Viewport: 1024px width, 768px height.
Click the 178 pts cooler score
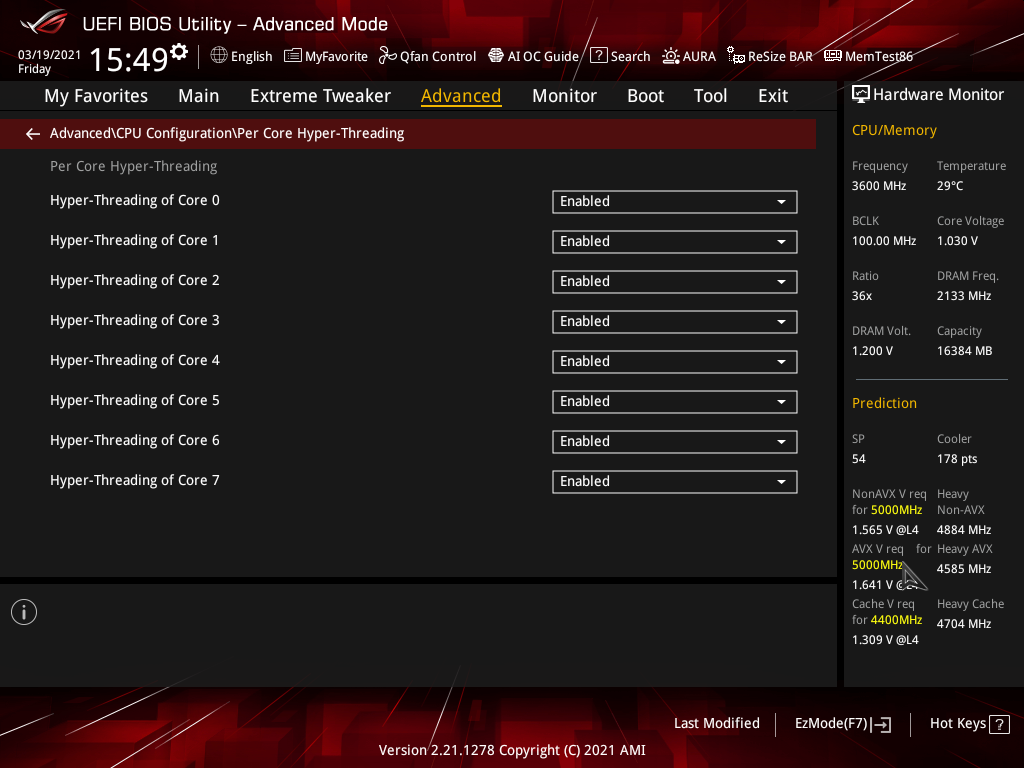coord(957,459)
